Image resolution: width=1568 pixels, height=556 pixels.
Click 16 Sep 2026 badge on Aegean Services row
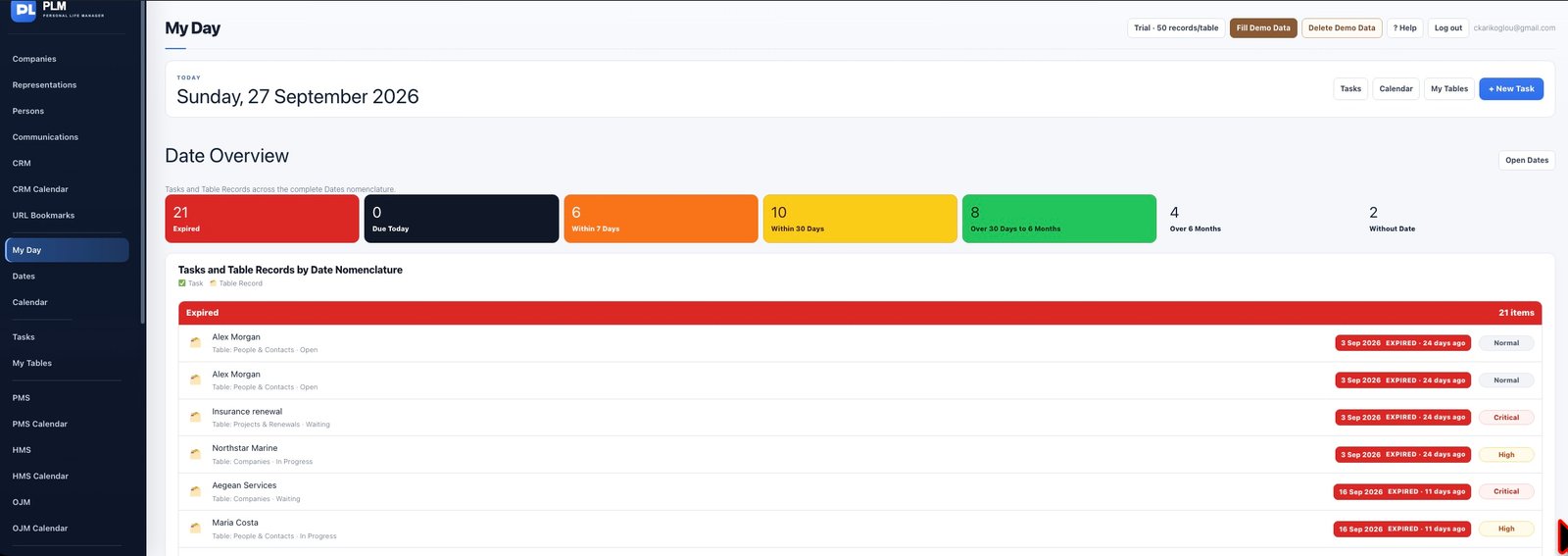[1401, 492]
